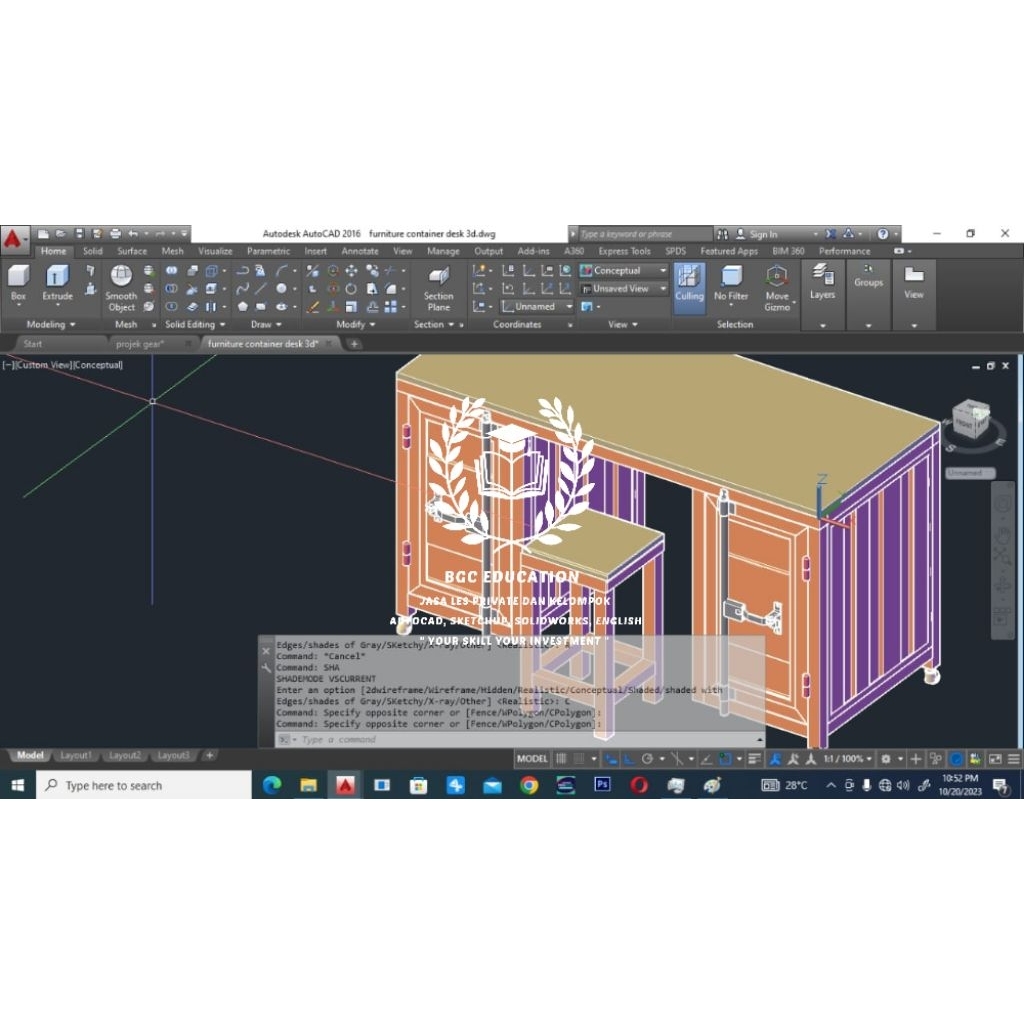This screenshot has height=1024, width=1024.
Task: Toggle Ortho mode in status bar
Action: click(628, 759)
